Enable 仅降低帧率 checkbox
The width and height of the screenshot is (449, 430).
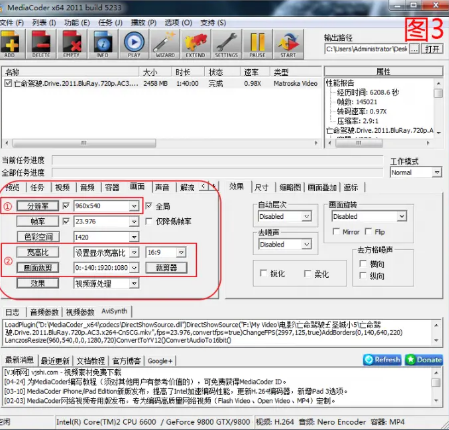pos(149,221)
